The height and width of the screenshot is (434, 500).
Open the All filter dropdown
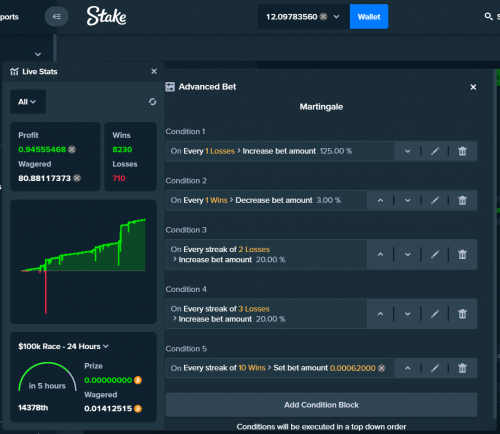(x=28, y=102)
